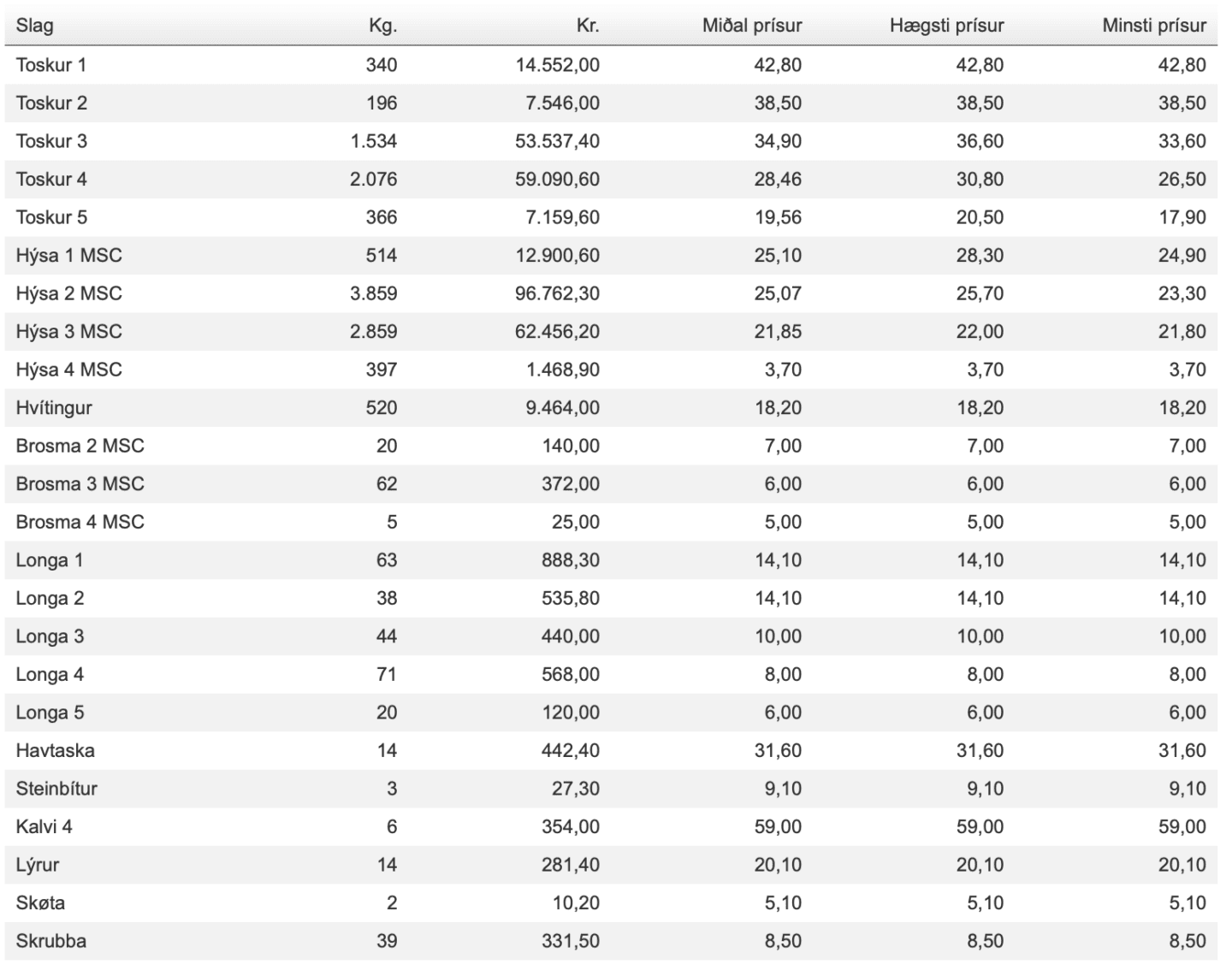Select the Skøta row label
The width and height of the screenshot is (1232, 976).
(40, 903)
